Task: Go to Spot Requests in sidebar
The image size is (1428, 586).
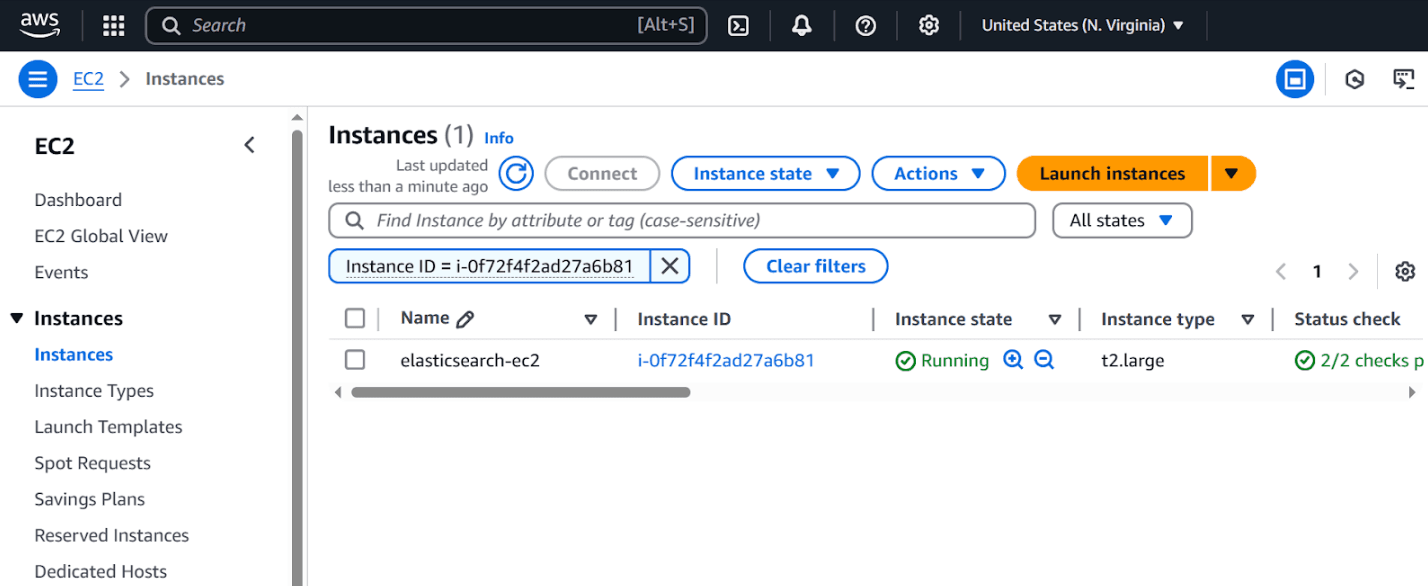Action: [x=92, y=463]
